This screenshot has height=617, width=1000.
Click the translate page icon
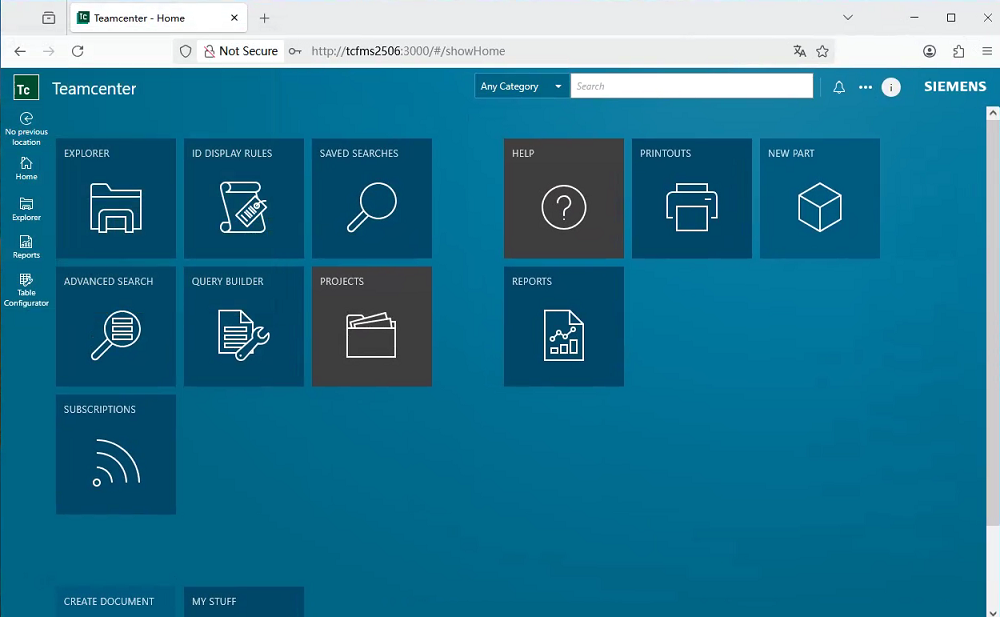(799, 51)
